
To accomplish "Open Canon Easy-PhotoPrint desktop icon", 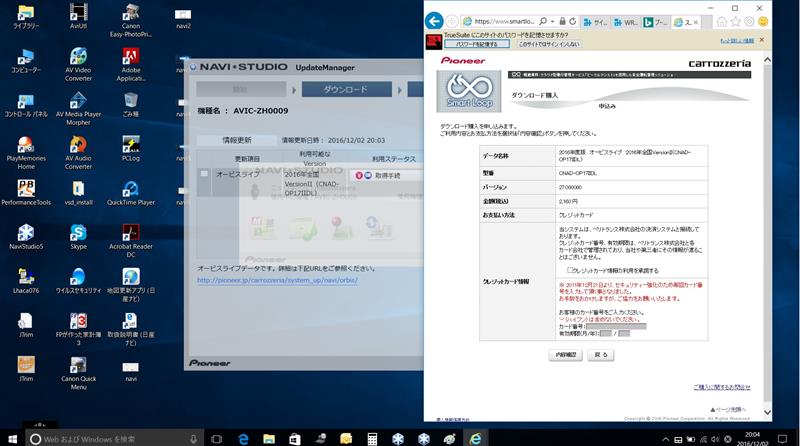I will point(131,20).
